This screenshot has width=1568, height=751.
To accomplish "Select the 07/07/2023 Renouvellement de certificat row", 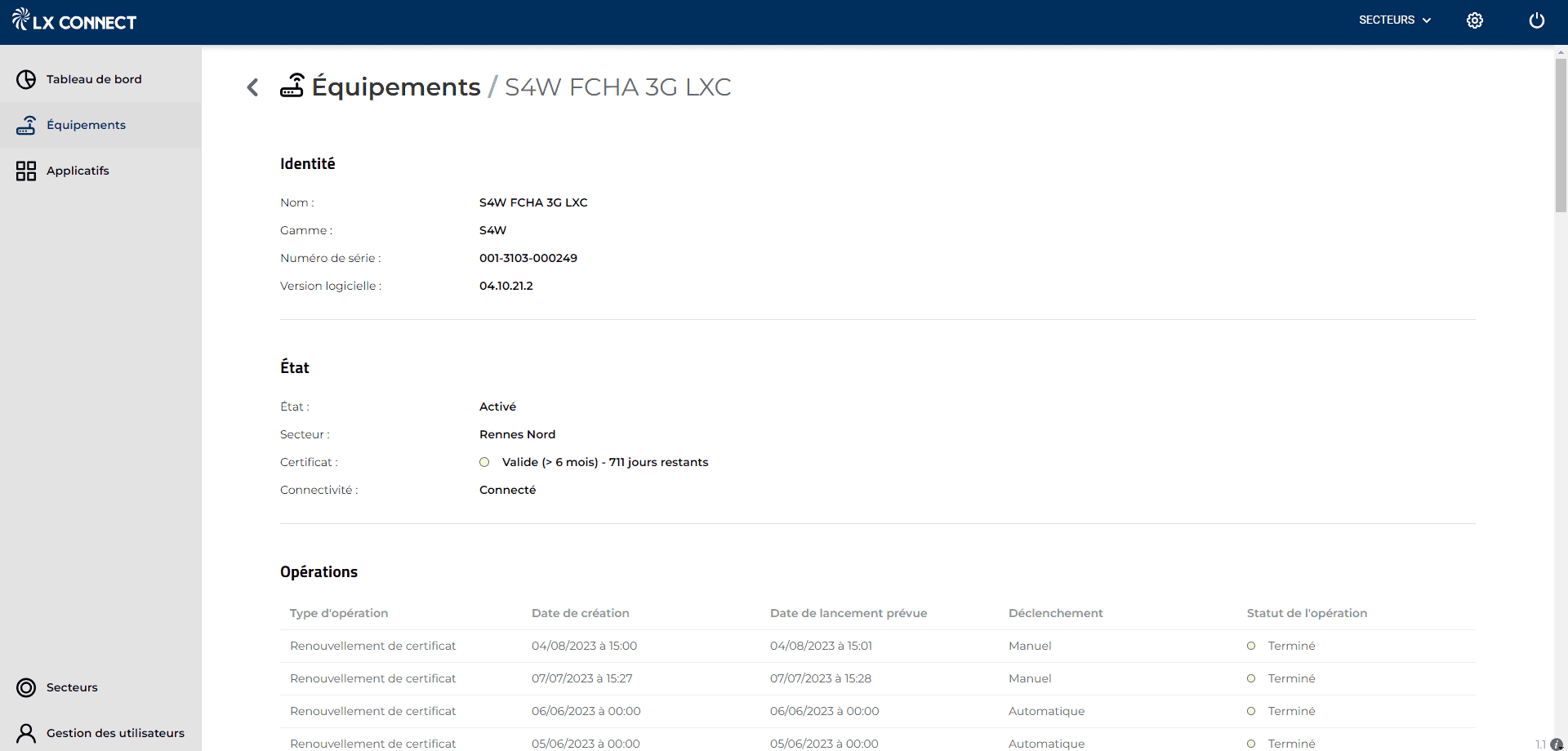I will (372, 678).
